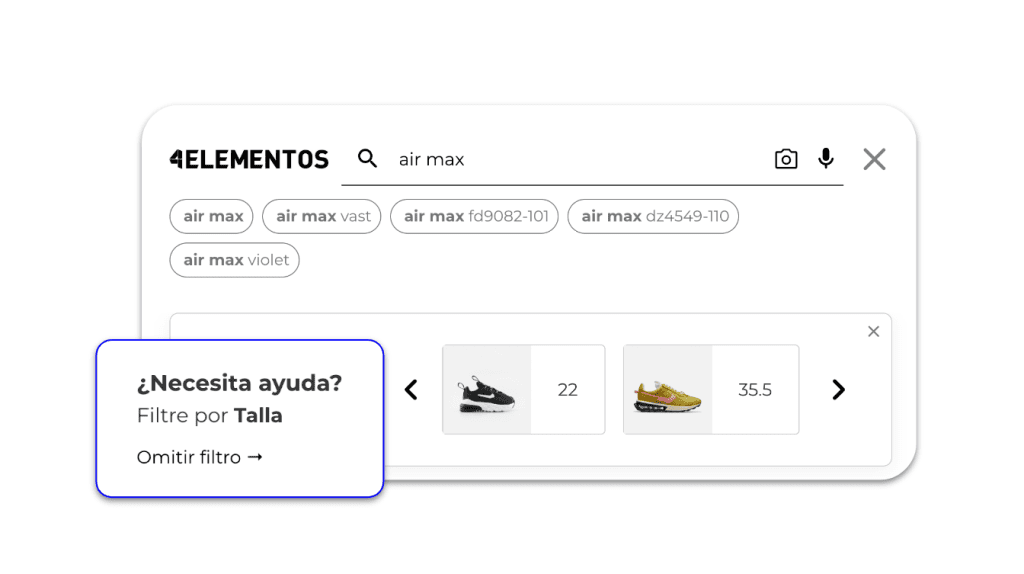The width and height of the screenshot is (1024, 574).
Task: Click 'Omitir filtro' link
Action: [199, 457]
